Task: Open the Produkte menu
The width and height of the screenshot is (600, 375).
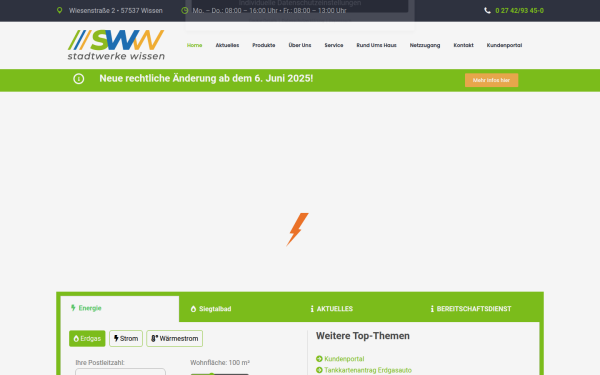Action: (264, 45)
